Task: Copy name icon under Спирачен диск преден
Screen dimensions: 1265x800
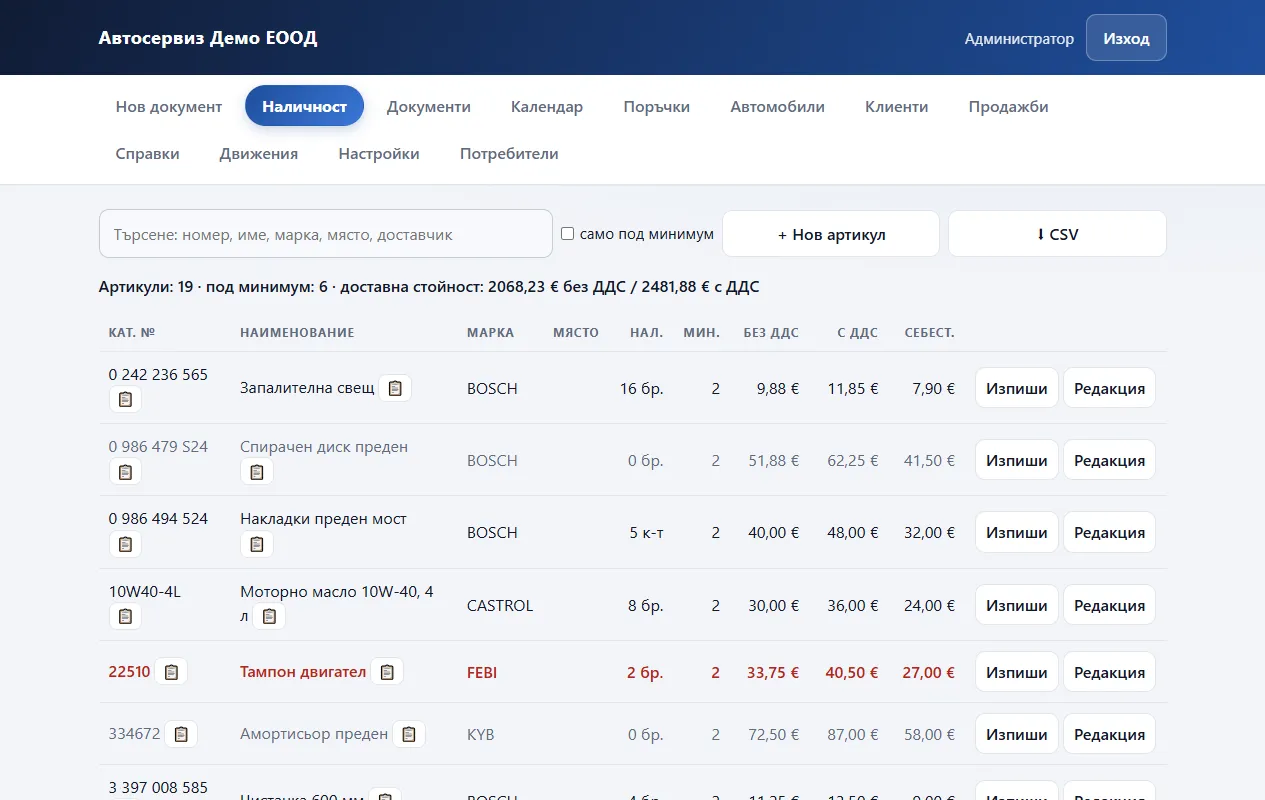Action: pos(257,472)
